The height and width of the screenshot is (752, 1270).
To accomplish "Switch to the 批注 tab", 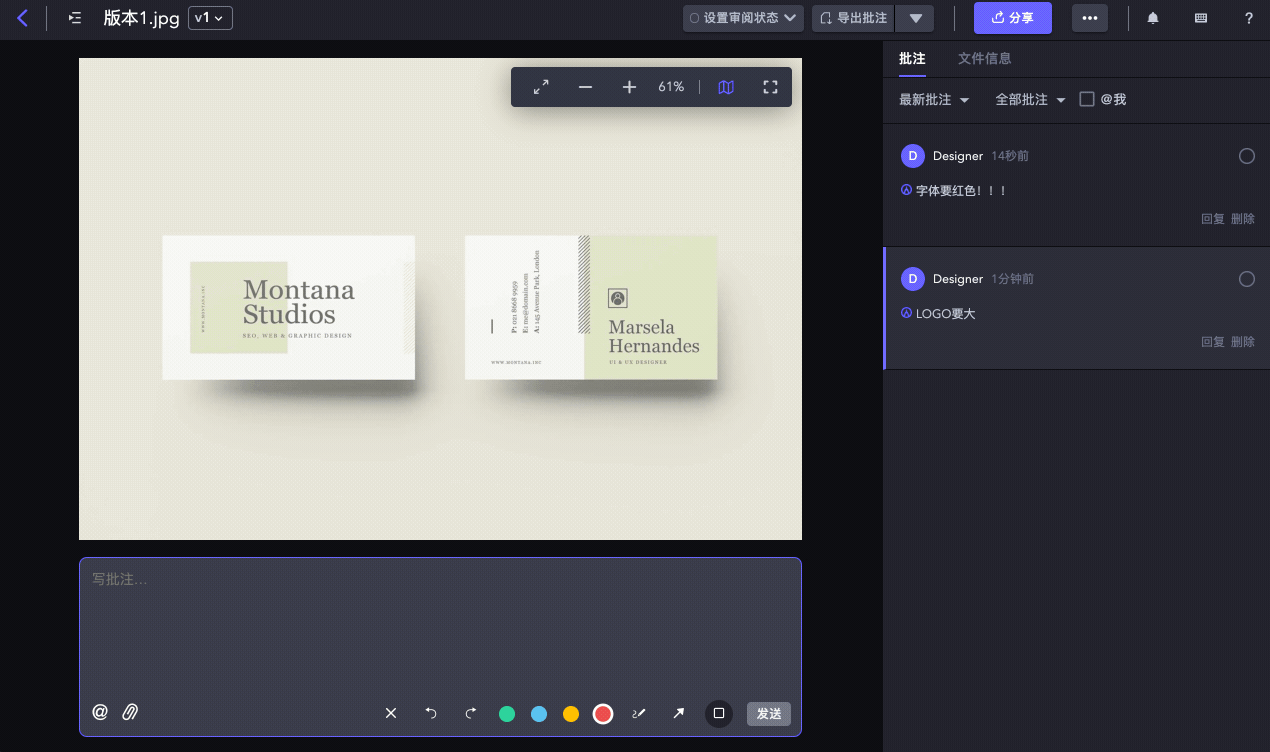I will pos(911,59).
